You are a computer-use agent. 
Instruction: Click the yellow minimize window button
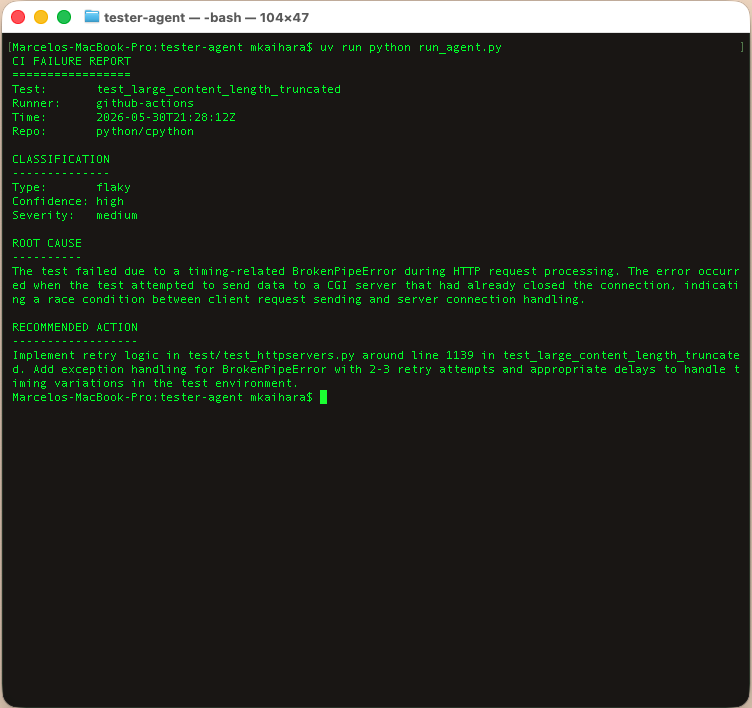click(x=41, y=17)
